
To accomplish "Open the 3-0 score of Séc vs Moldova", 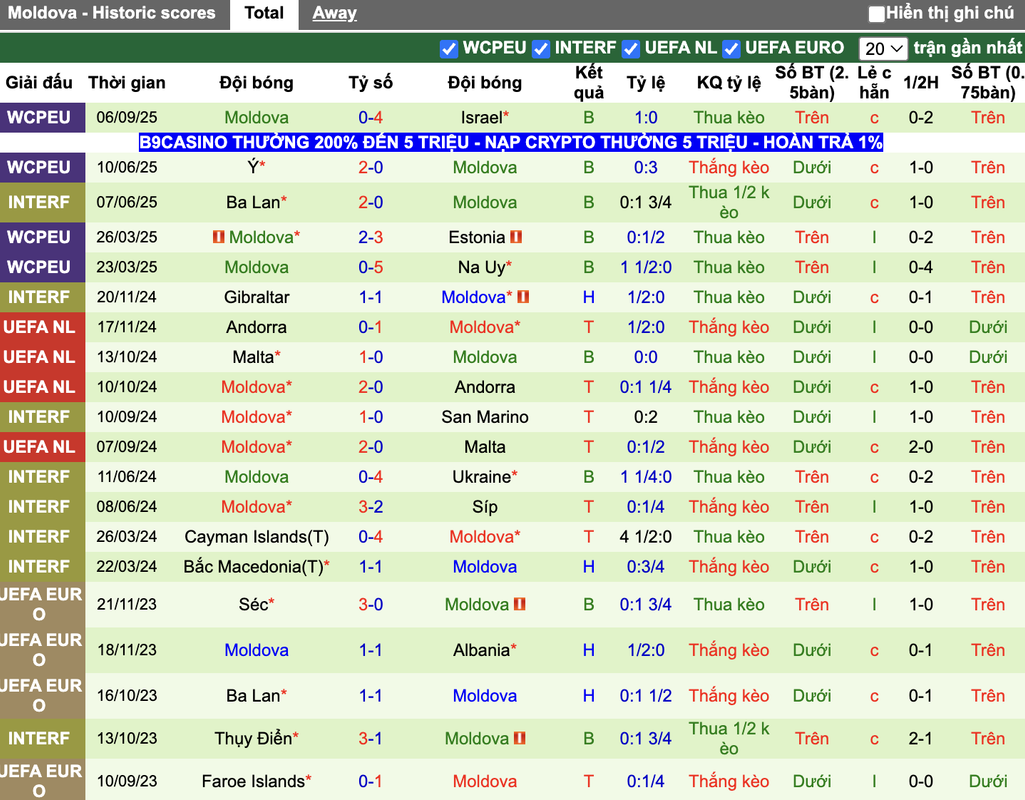I will point(371,605).
